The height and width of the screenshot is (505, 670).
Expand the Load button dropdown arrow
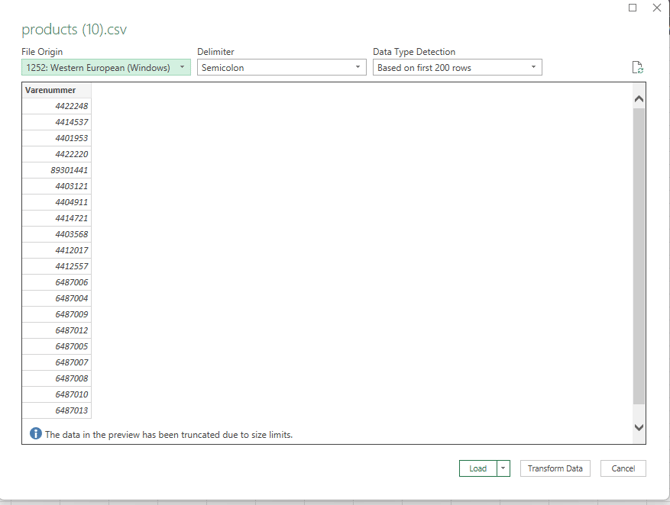click(x=504, y=468)
